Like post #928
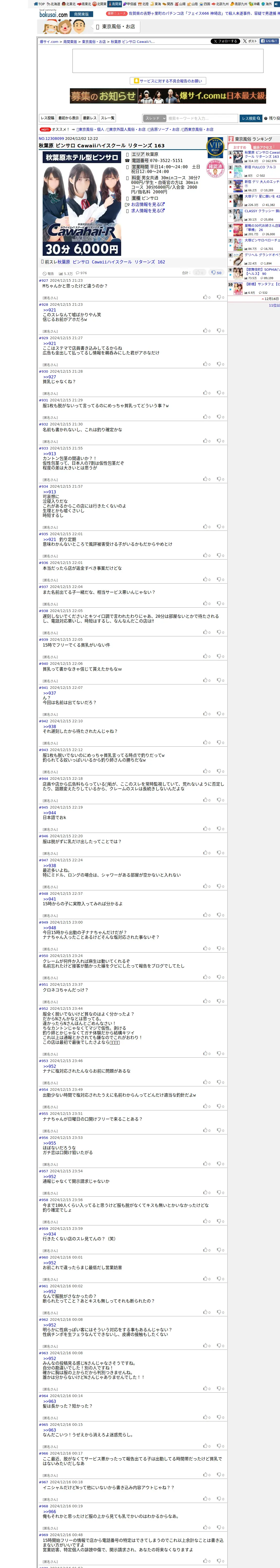 (x=206, y=331)
